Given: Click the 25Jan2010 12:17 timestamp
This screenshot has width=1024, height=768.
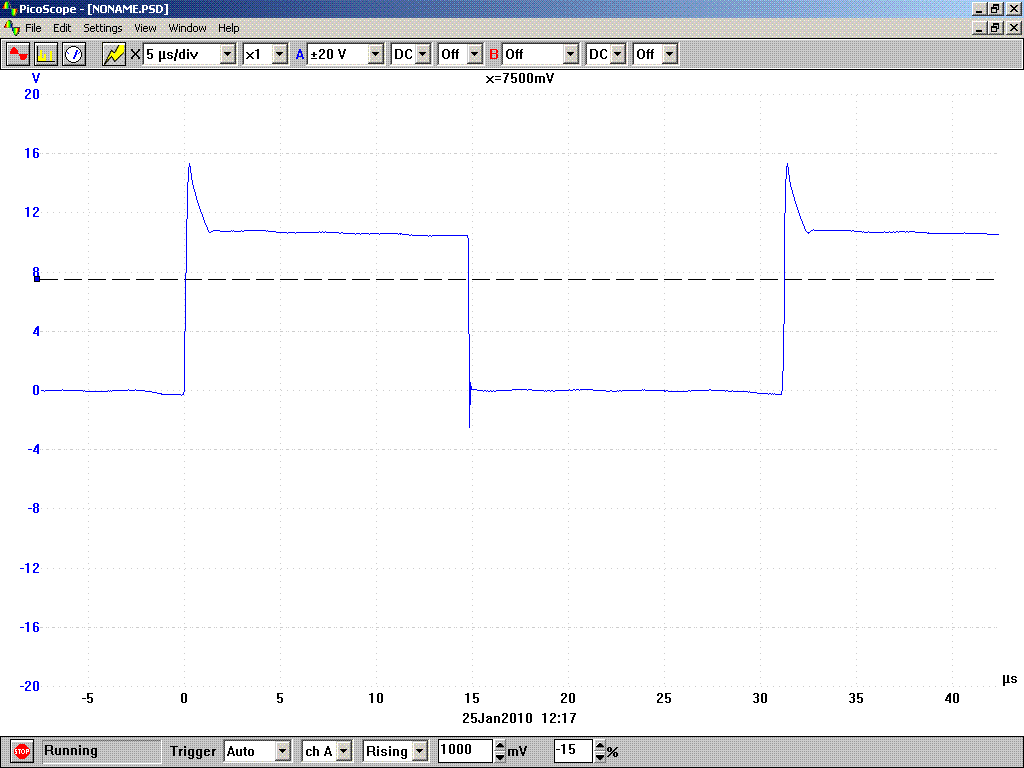Looking at the screenshot, I should coord(519,718).
